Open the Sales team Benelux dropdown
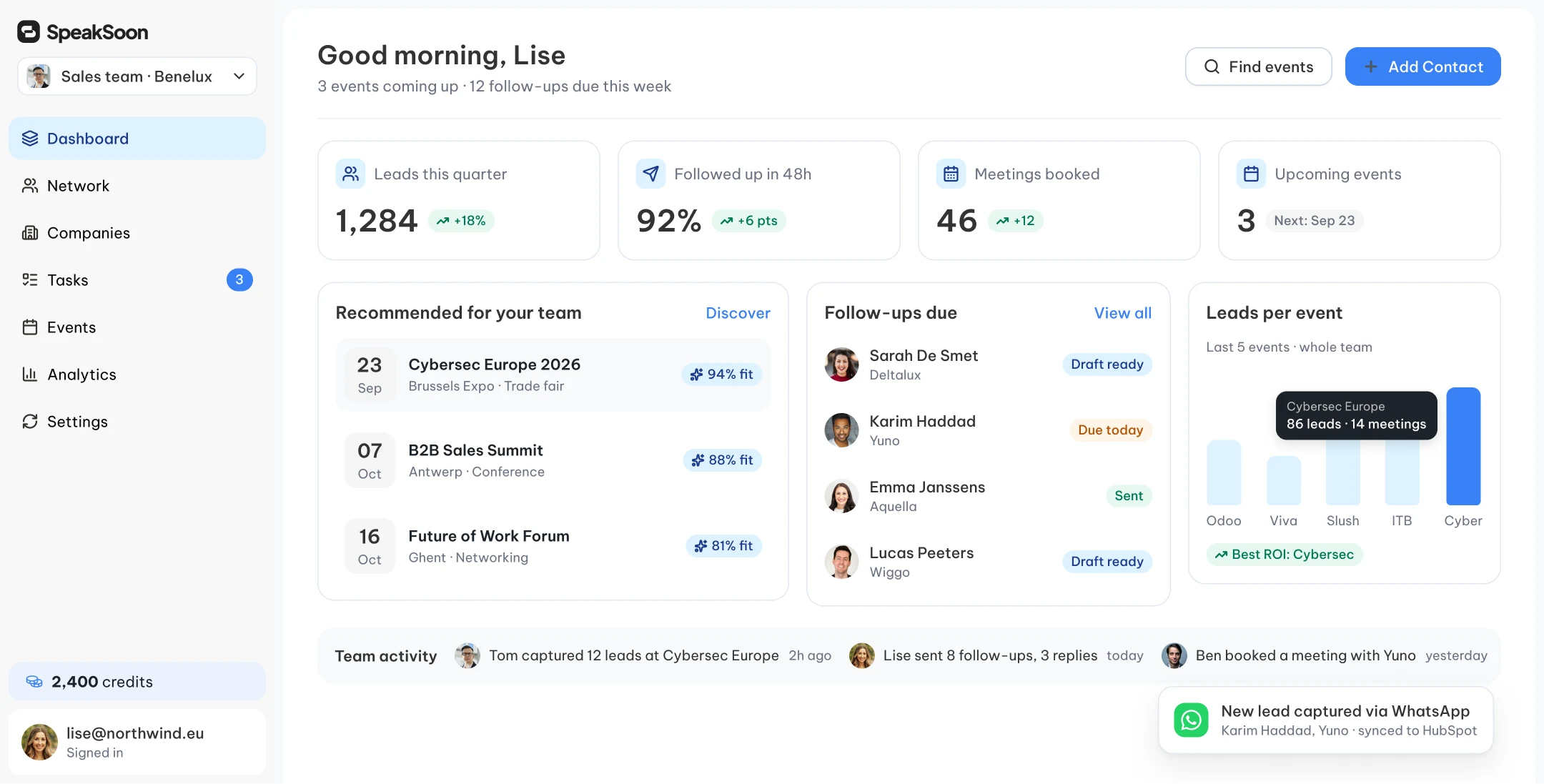This screenshot has height=784, width=1544. coord(137,76)
